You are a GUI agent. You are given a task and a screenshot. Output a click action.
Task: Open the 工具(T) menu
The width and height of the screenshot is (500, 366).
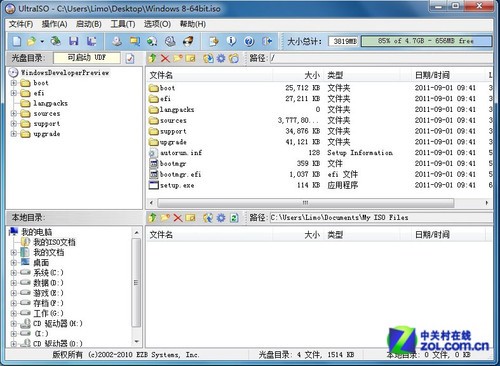[123, 24]
